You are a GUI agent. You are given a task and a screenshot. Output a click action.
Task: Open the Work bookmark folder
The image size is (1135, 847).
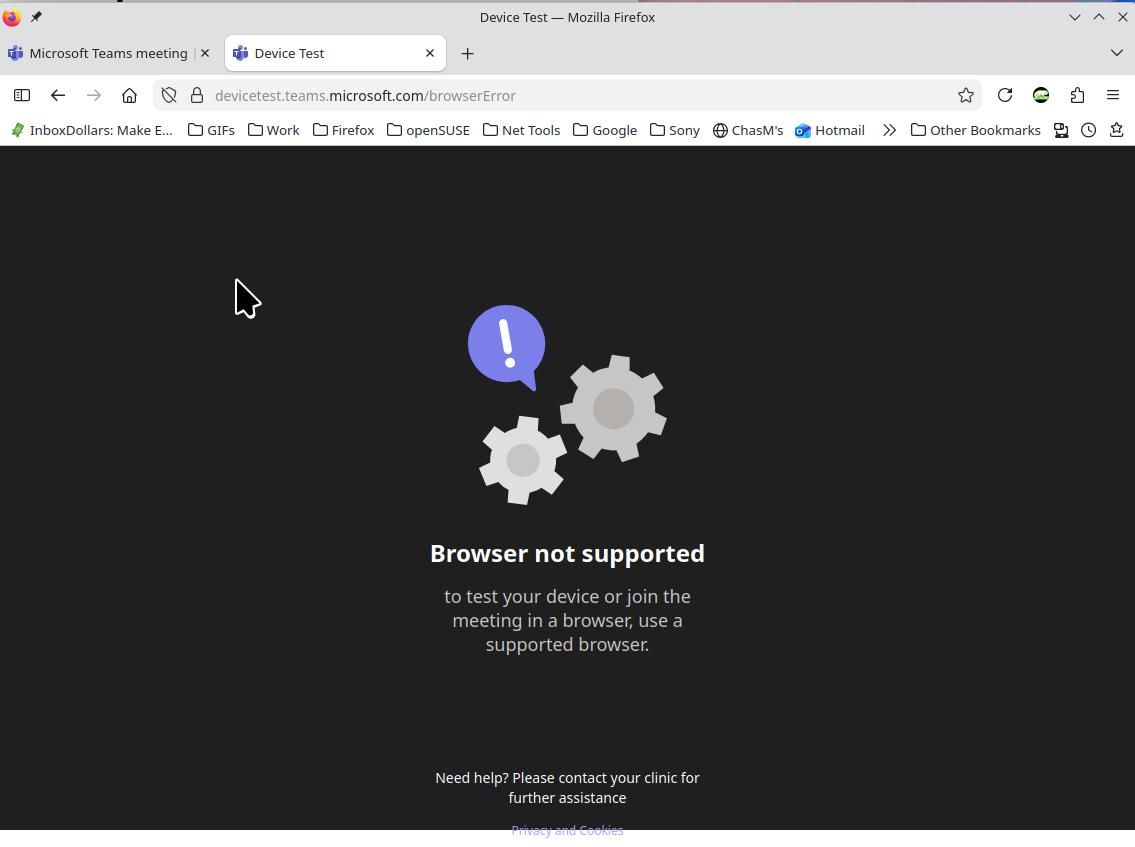pyautogui.click(x=274, y=130)
